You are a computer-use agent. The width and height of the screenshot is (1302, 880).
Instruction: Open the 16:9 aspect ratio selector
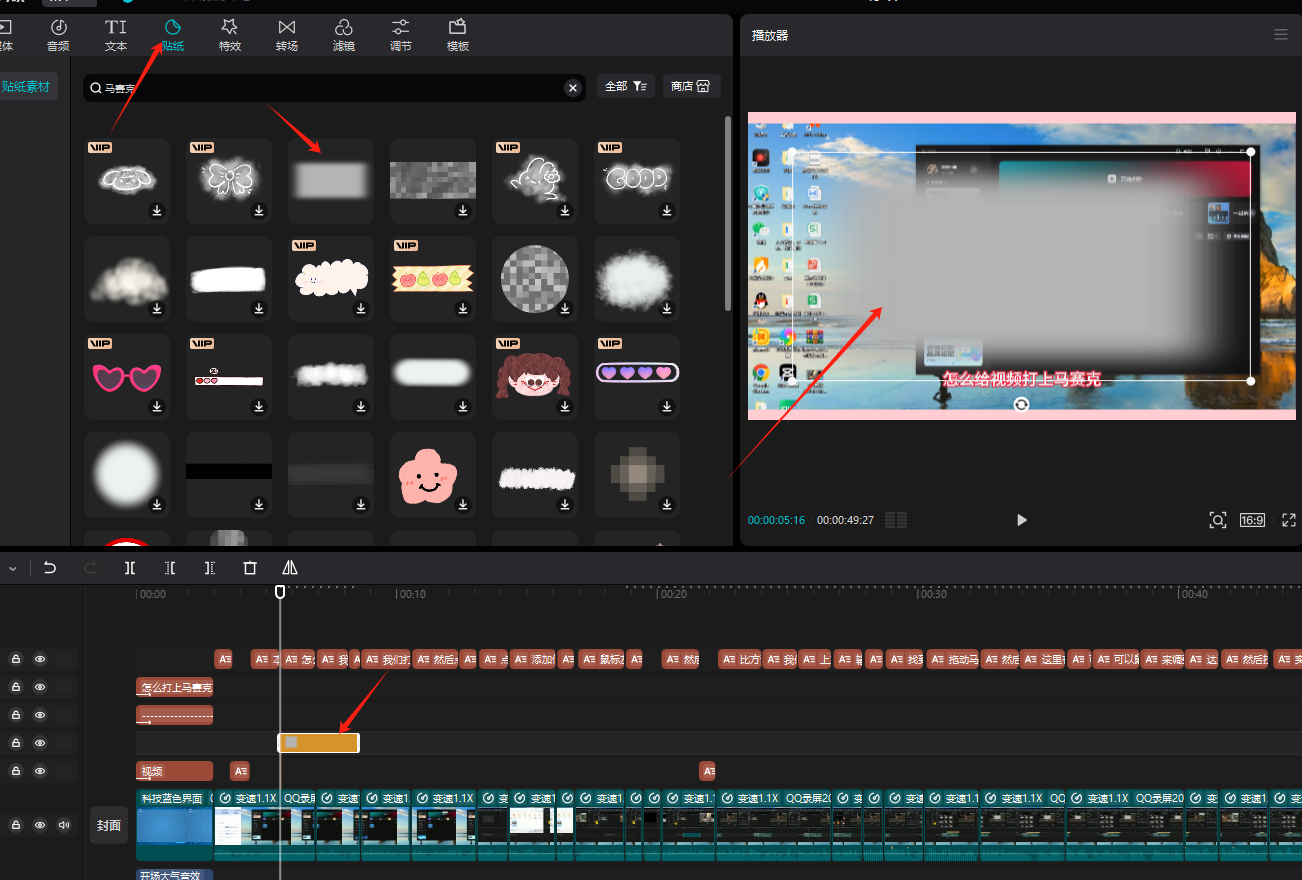(1252, 520)
